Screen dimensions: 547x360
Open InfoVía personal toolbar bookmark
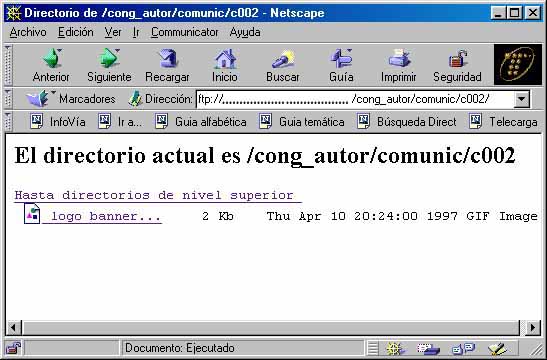click(58, 122)
